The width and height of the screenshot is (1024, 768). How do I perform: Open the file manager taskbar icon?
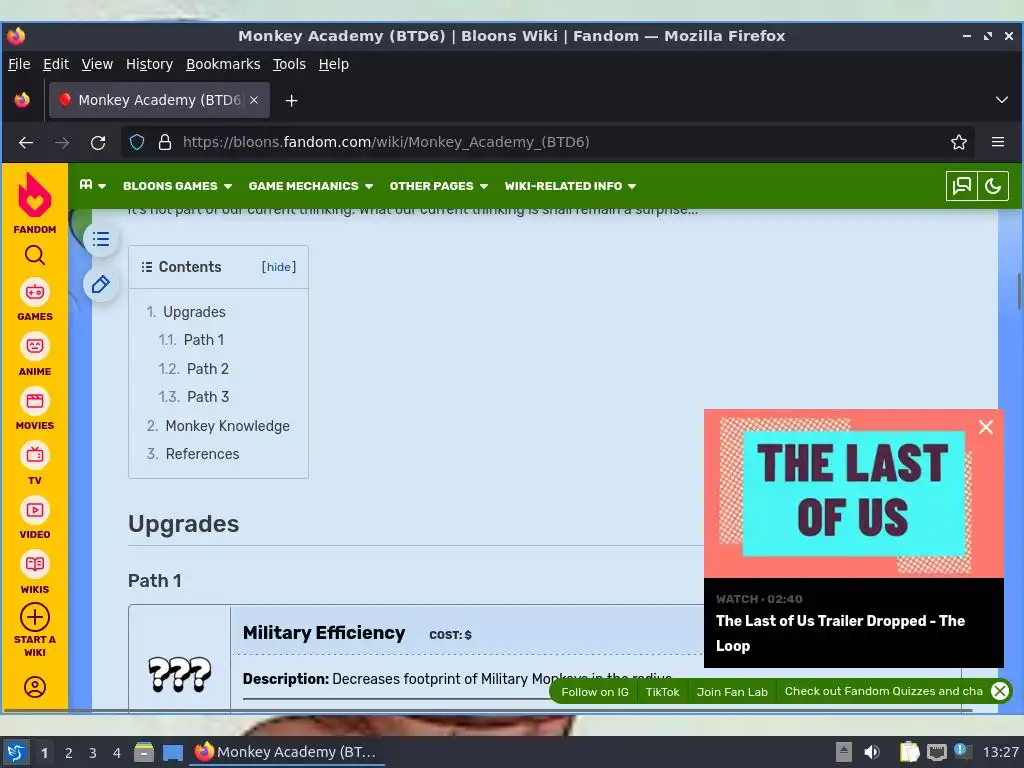pyautogui.click(x=144, y=752)
